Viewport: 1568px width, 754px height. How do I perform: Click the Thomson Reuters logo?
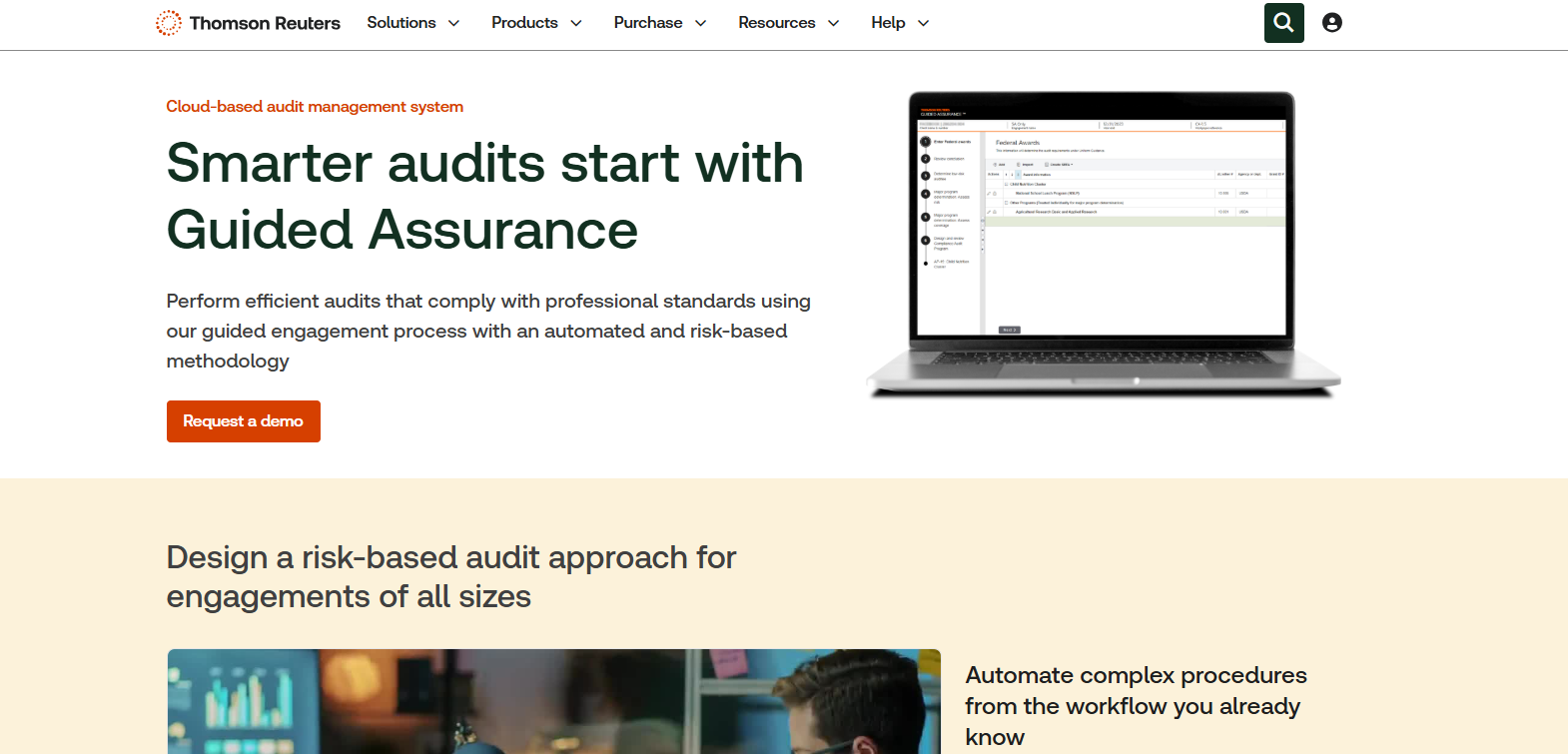pos(248,23)
